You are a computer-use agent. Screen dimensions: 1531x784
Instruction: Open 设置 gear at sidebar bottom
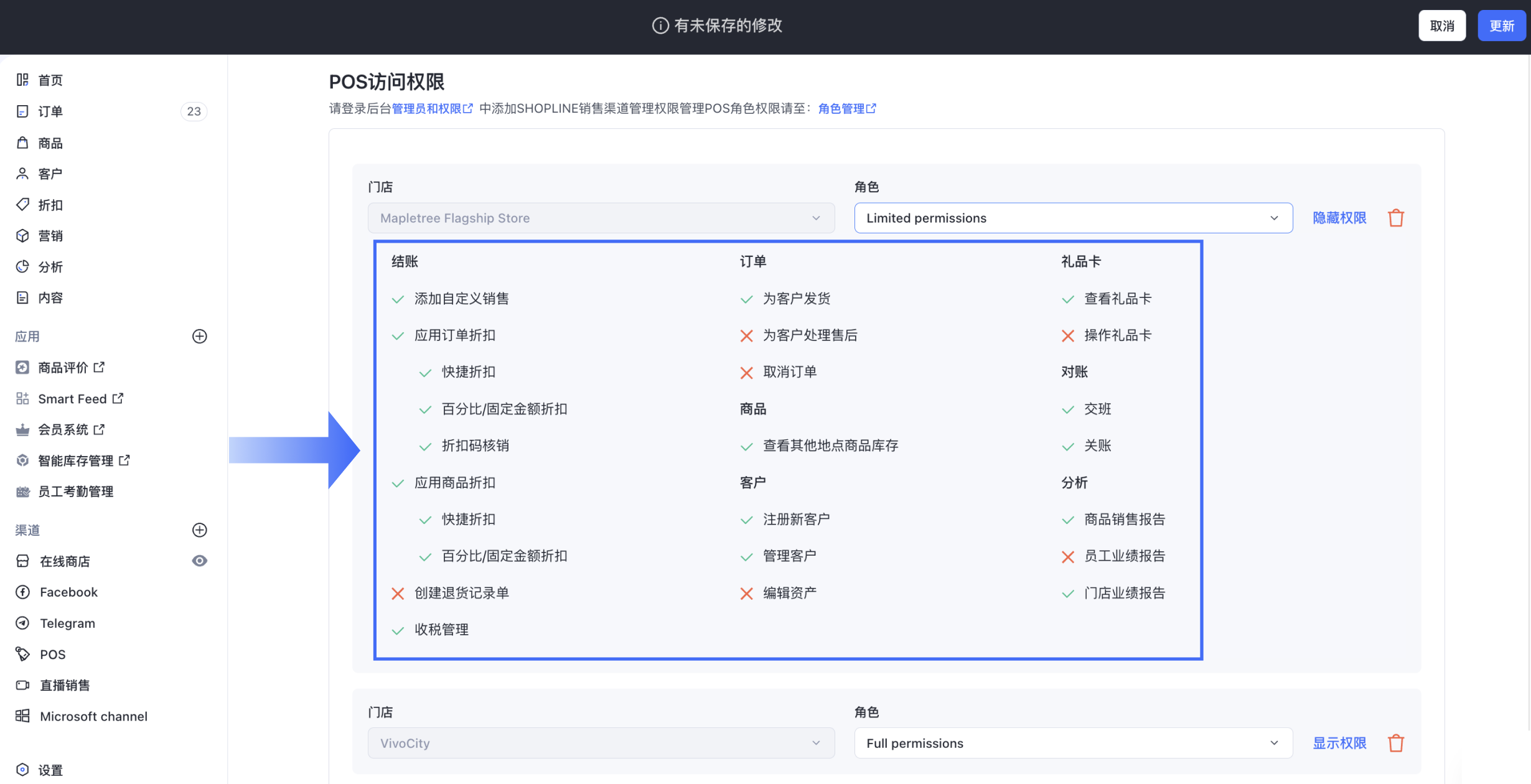22,770
